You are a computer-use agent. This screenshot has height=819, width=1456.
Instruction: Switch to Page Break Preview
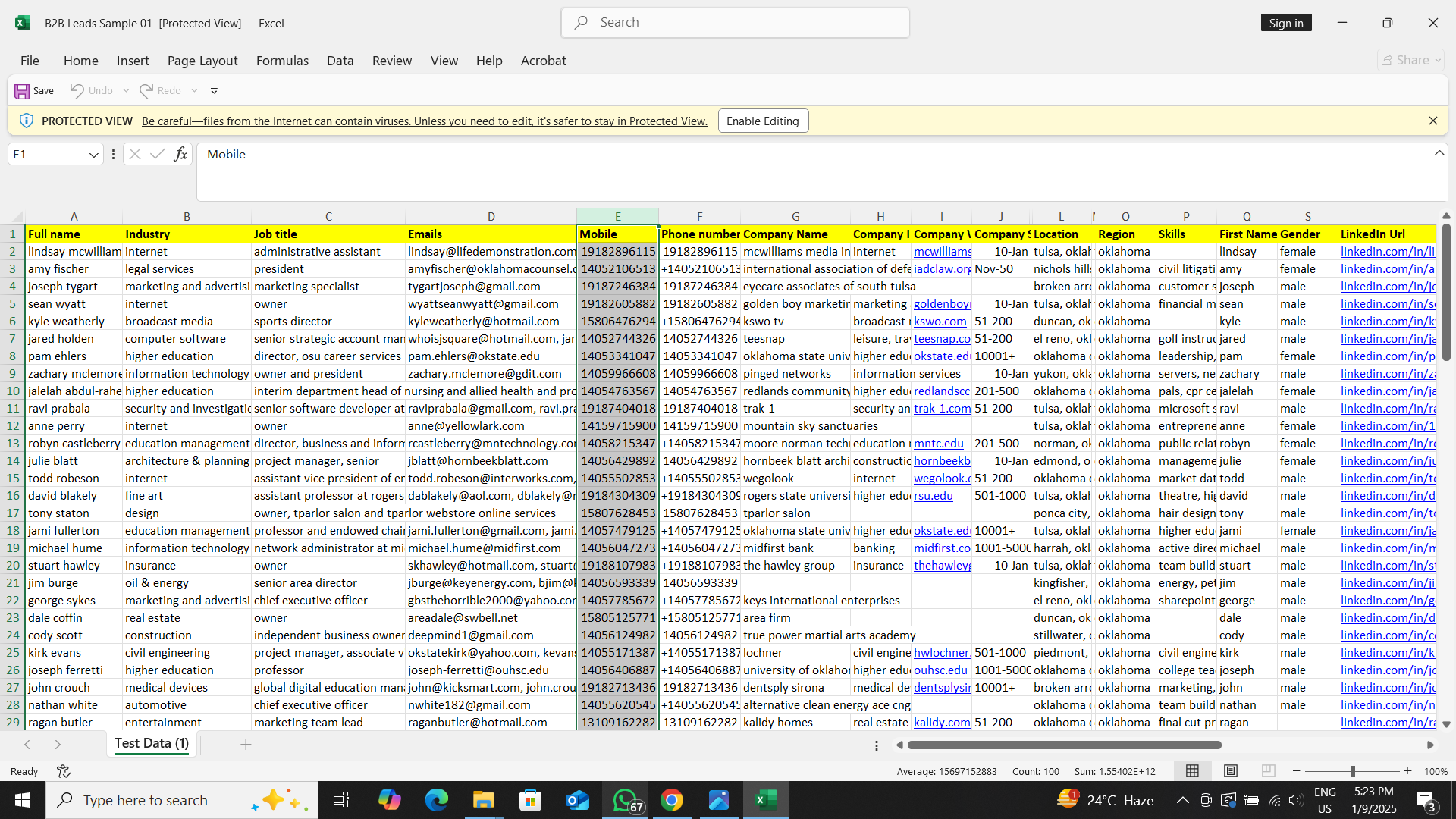point(1268,771)
